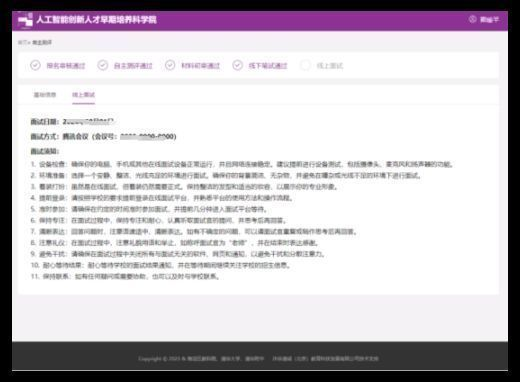
Task: Click the 面试须知 heading
Action: pos(45,151)
